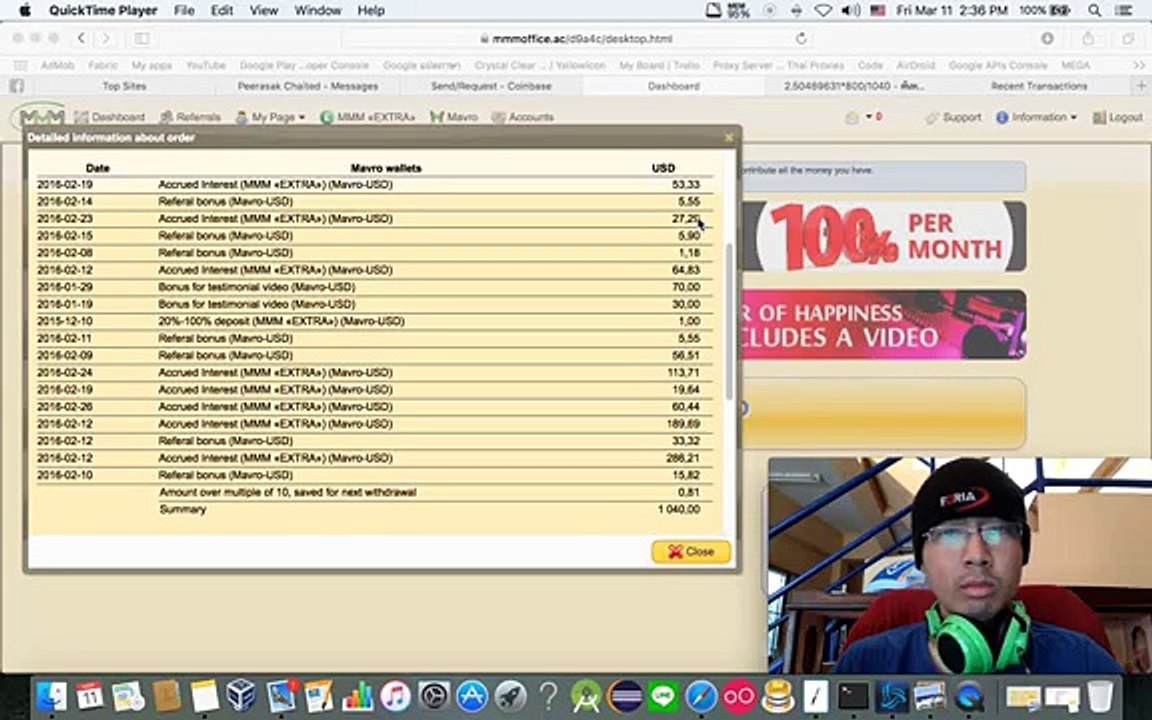Toggle Safari's sidebar button
This screenshot has width=1152, height=720.
pos(142,38)
